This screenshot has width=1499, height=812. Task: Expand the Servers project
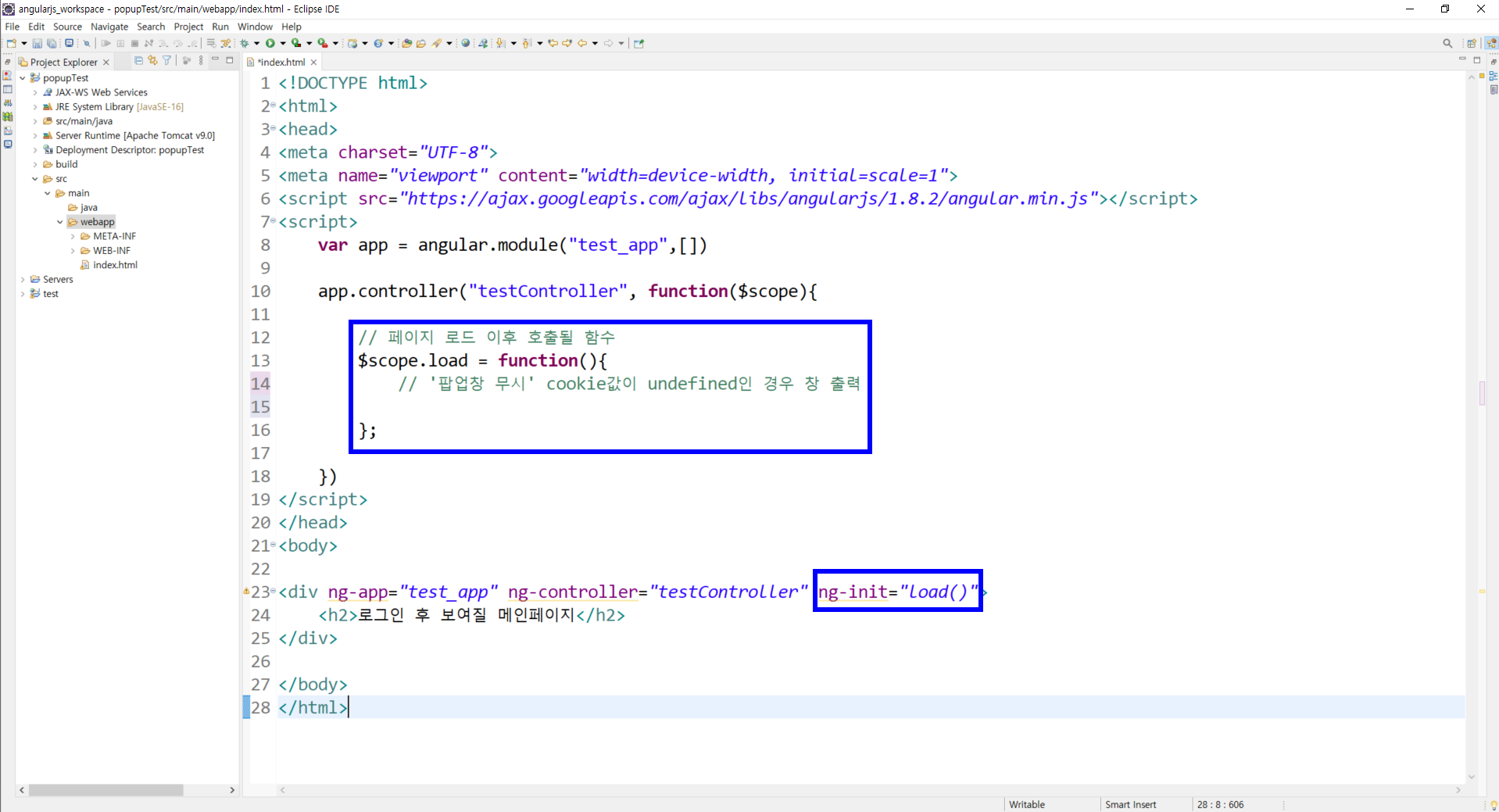pyautogui.click(x=23, y=280)
